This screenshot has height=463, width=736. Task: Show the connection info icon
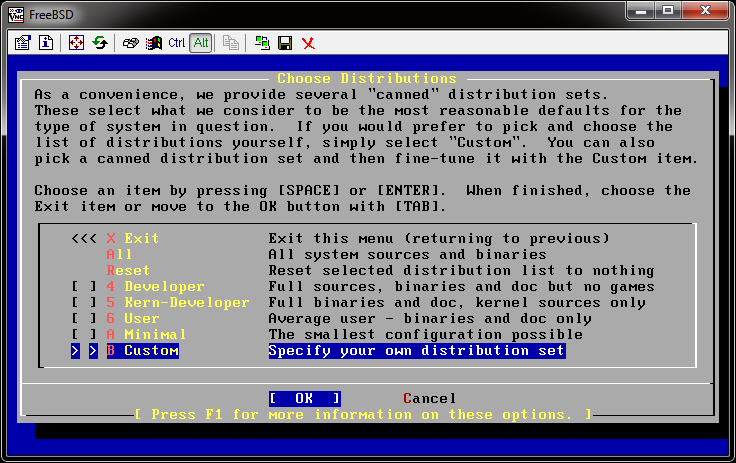tap(46, 43)
